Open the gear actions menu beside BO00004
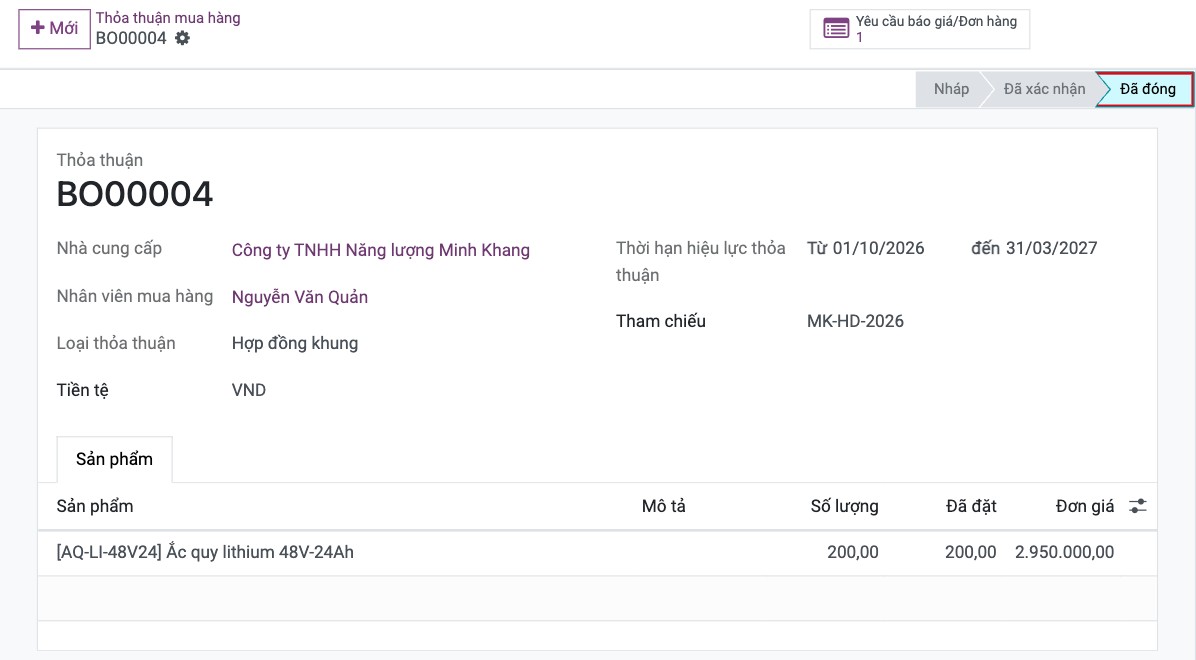The width and height of the screenshot is (1196, 660). (182, 38)
